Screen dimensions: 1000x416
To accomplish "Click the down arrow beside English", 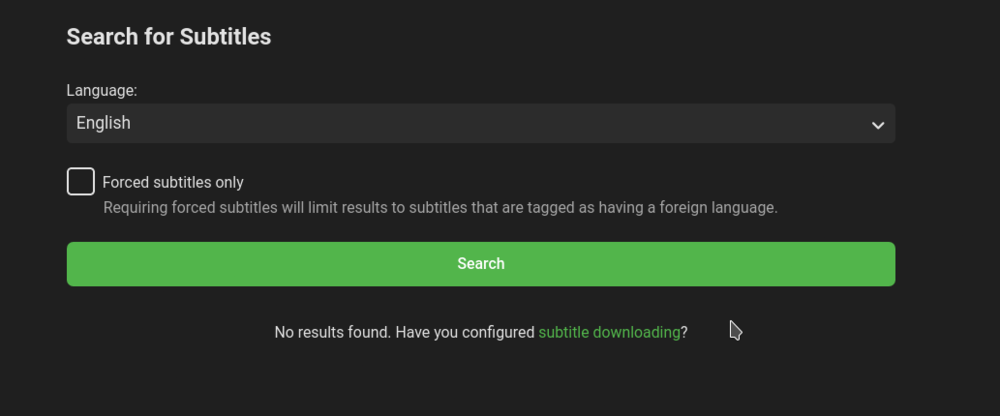I will [x=877, y=125].
